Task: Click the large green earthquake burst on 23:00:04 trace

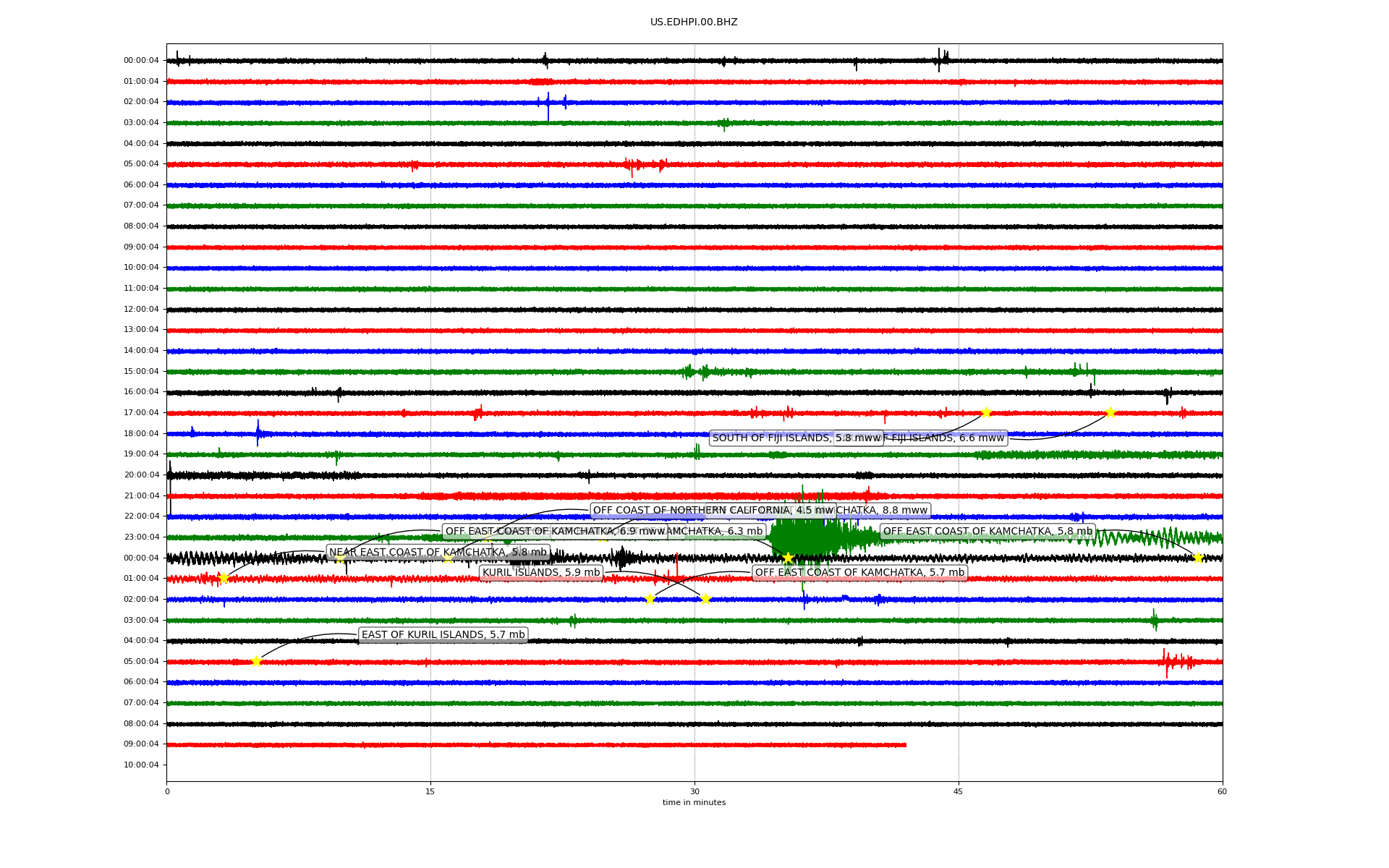Action: tap(805, 537)
